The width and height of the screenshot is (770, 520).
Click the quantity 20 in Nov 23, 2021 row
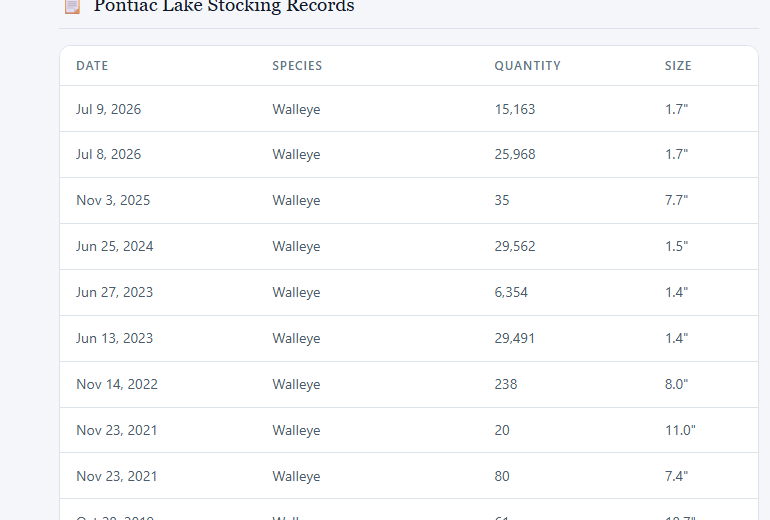click(x=502, y=430)
